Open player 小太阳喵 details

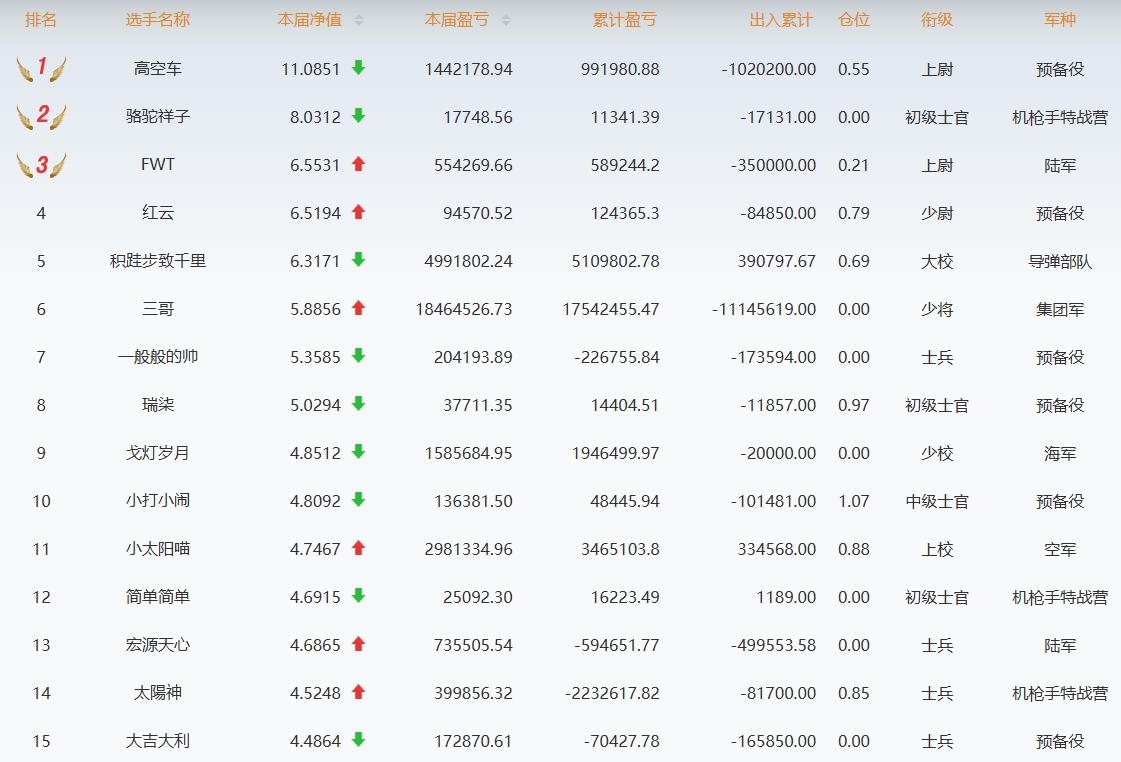click(x=157, y=549)
